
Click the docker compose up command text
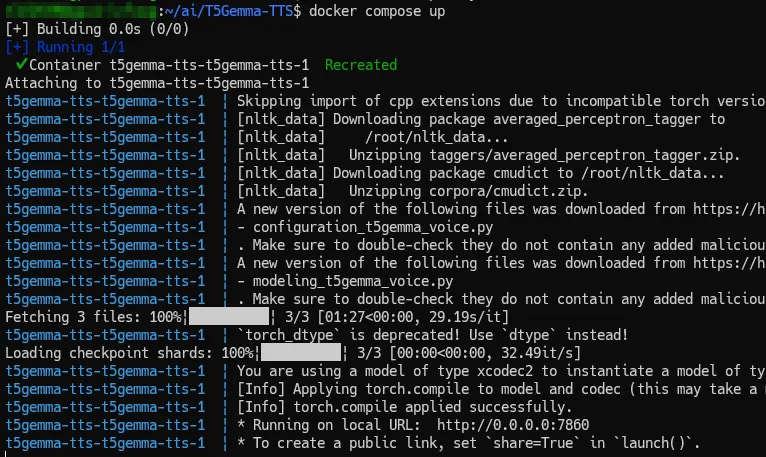[363, 11]
